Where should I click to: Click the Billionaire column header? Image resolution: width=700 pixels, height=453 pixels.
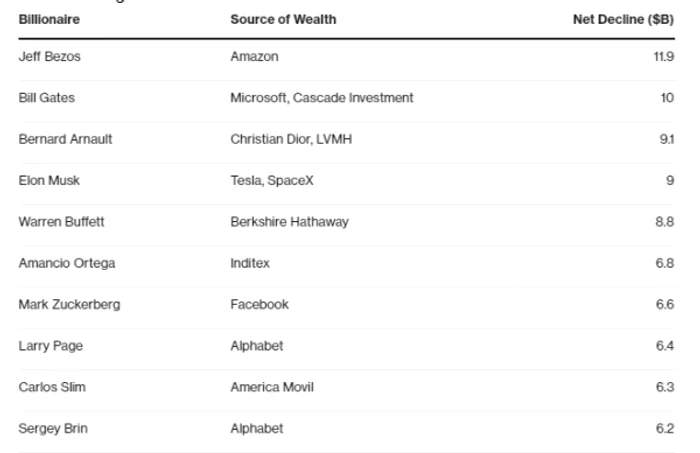coord(49,20)
